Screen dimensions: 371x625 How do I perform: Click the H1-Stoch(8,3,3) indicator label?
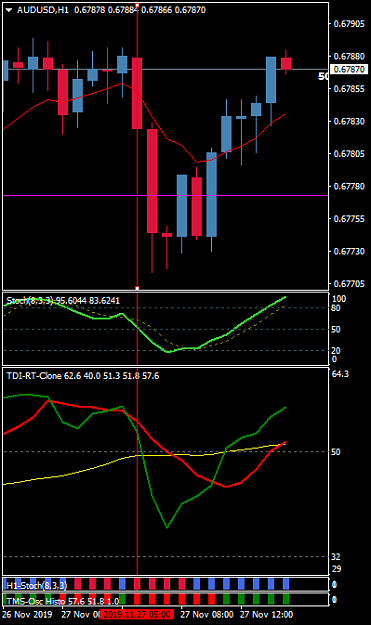point(36,585)
